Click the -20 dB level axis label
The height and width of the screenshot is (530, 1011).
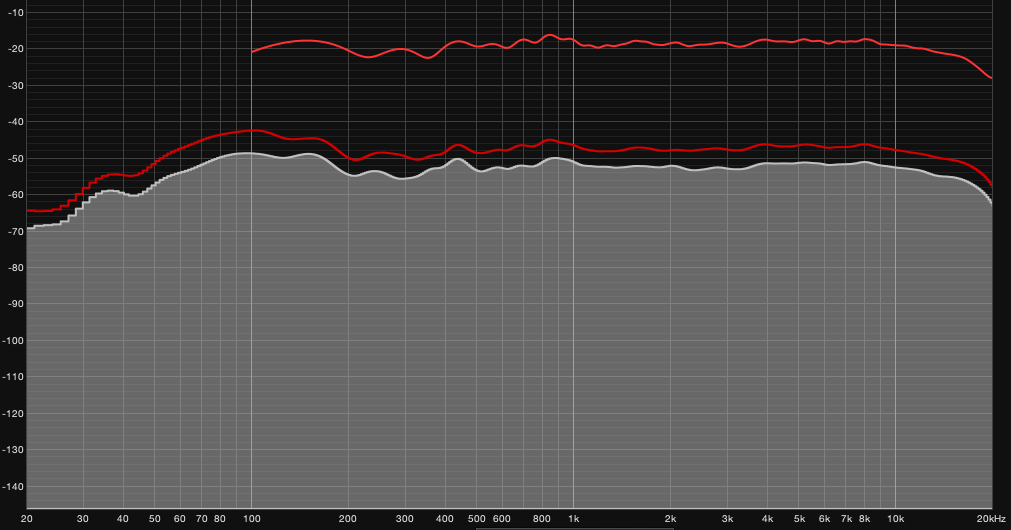pyautogui.click(x=14, y=49)
